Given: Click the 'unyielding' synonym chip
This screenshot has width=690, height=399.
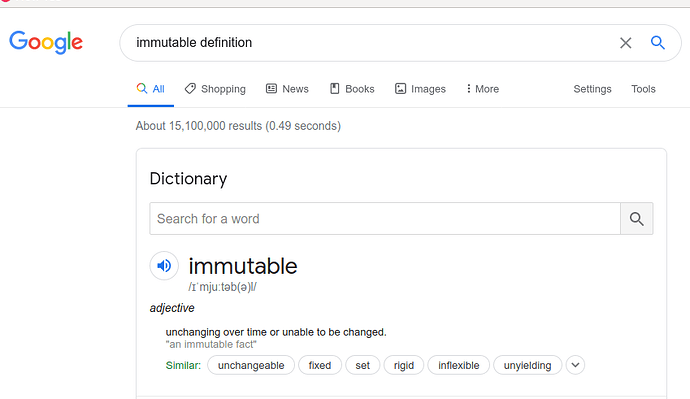Looking at the screenshot, I should point(527,365).
